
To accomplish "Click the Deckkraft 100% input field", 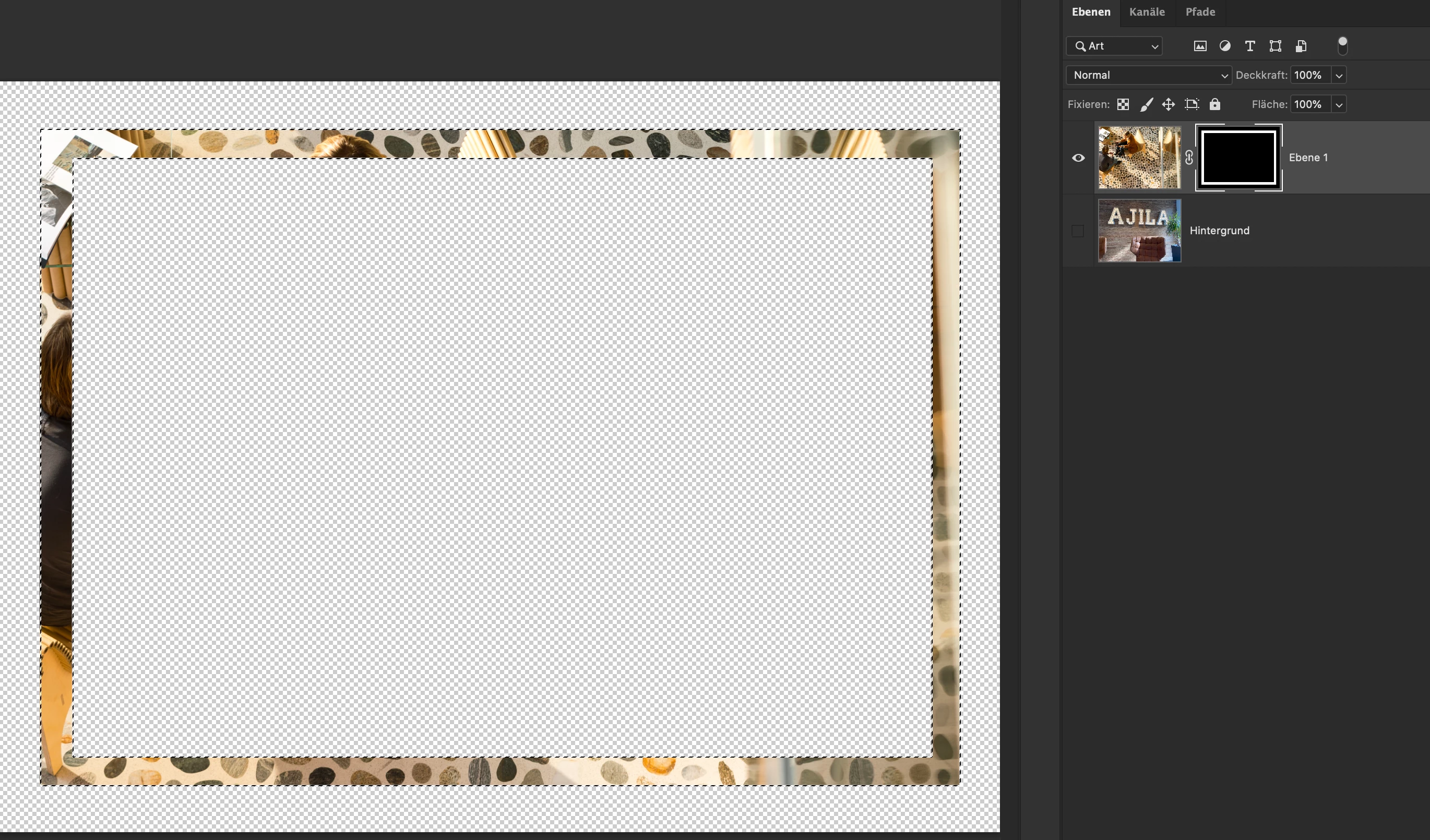I will [x=1309, y=75].
